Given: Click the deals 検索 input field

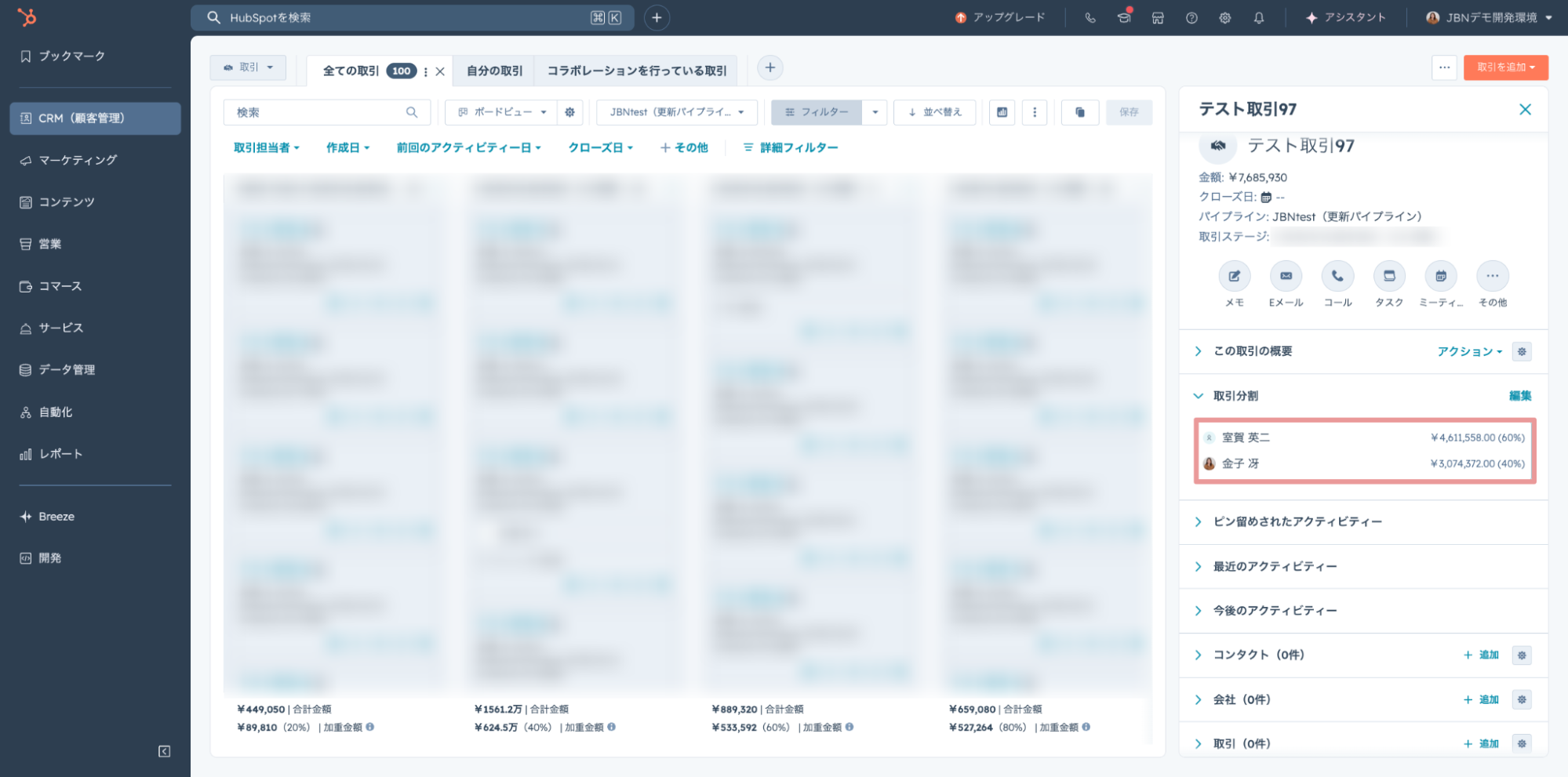Looking at the screenshot, I should point(318,112).
